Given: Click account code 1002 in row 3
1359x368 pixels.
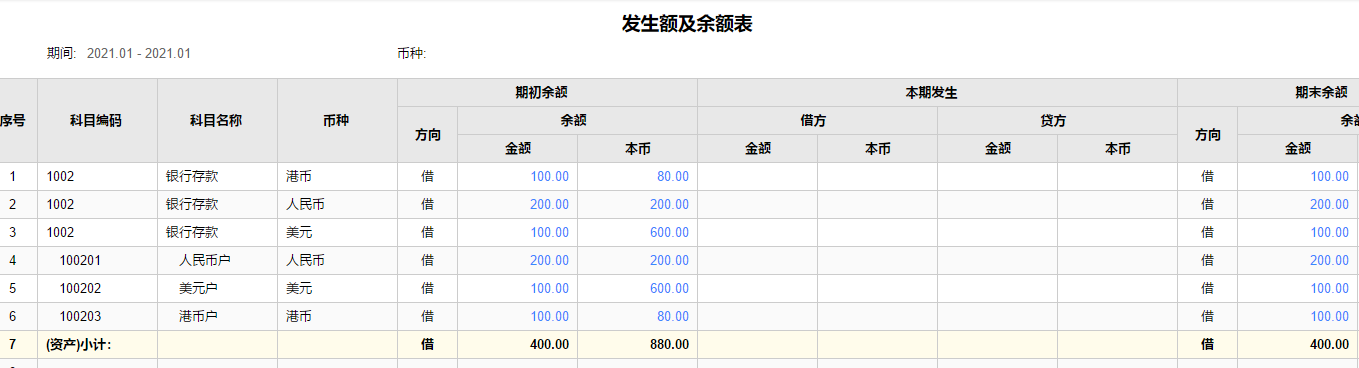Looking at the screenshot, I should pos(60,232).
